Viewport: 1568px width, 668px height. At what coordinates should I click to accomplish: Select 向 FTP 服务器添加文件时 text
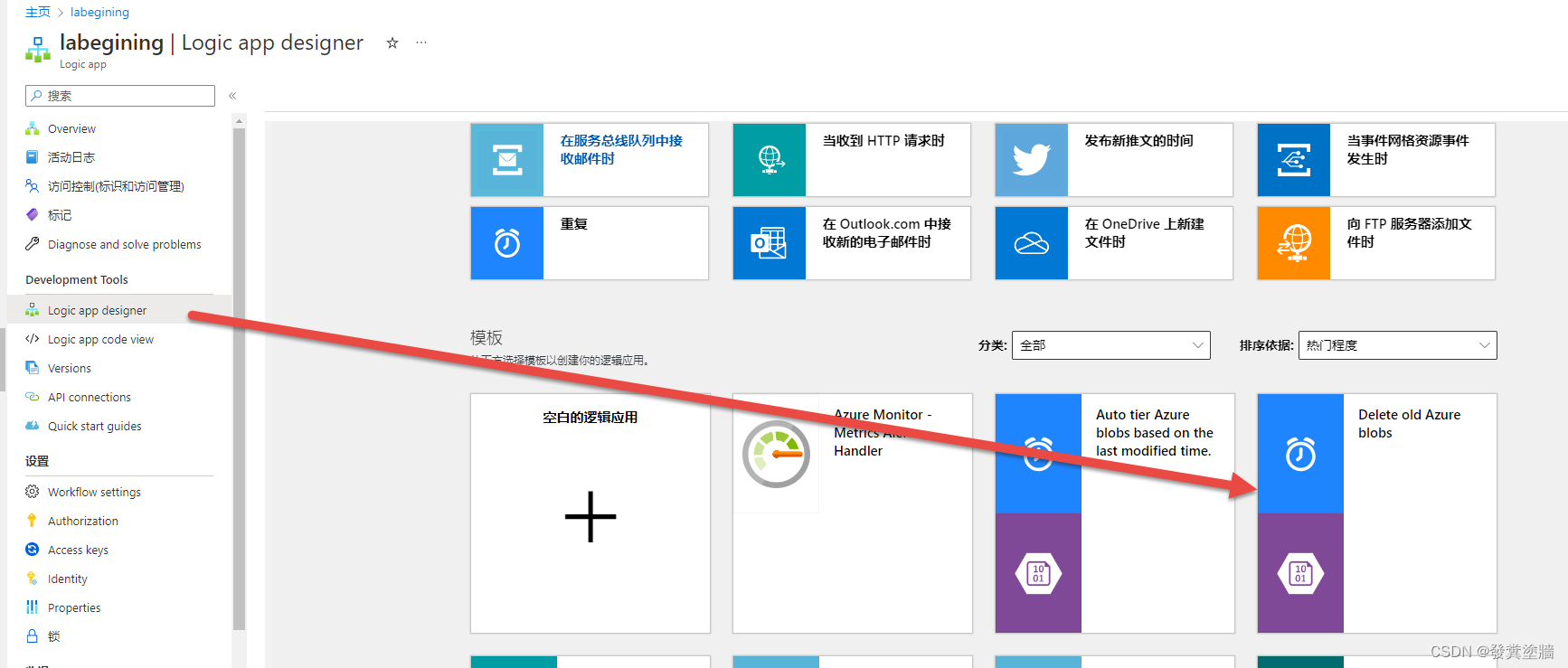(1409, 232)
